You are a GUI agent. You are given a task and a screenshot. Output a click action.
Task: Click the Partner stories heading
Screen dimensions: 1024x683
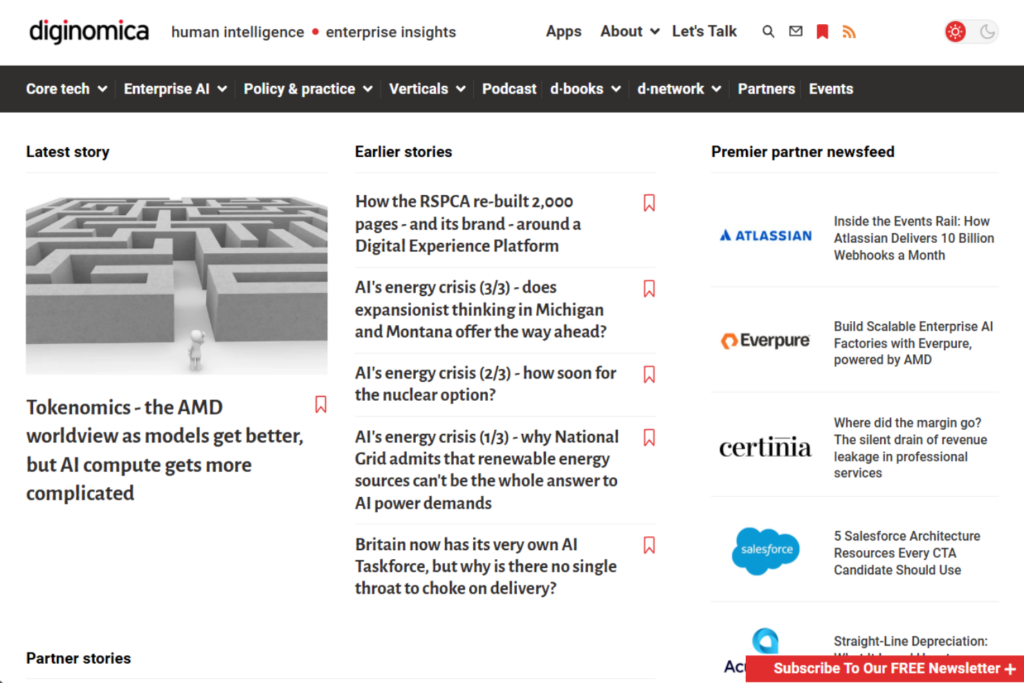(78, 658)
